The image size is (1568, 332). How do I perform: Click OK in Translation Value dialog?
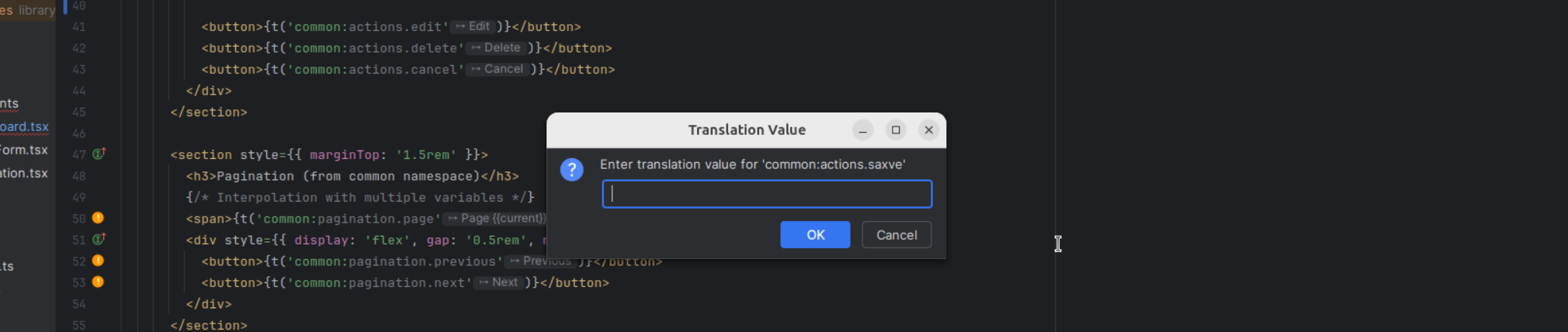pyautogui.click(x=815, y=235)
